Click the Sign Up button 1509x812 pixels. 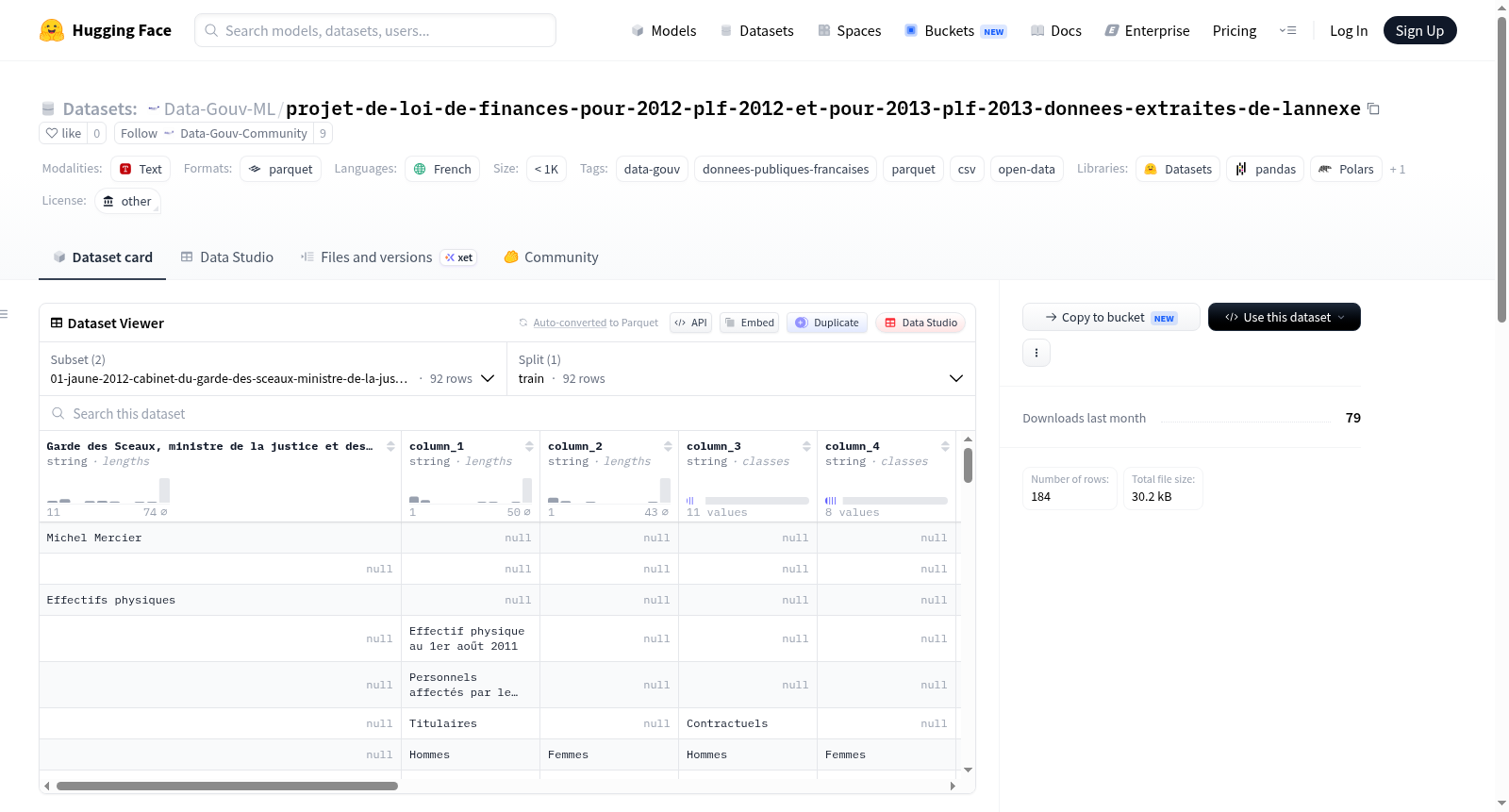pyautogui.click(x=1419, y=30)
